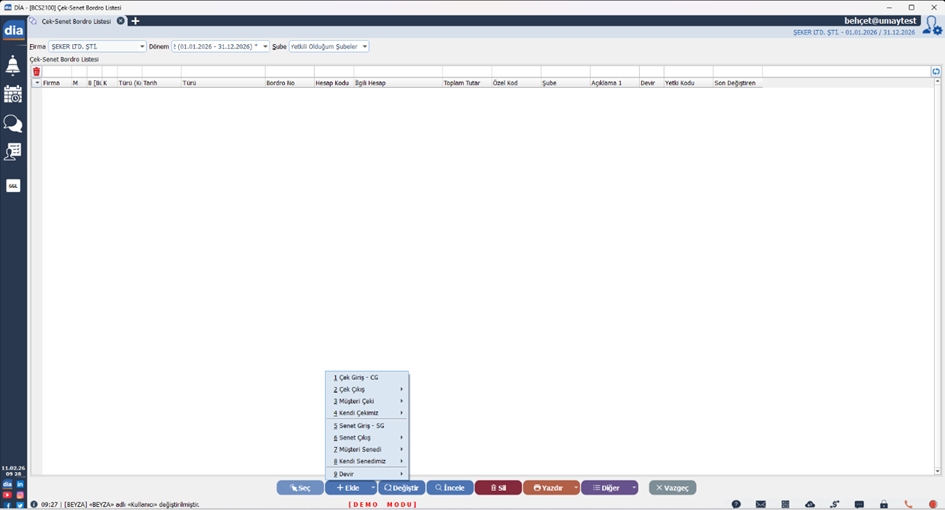Click the DIA logo in sidebar
This screenshot has height=510, width=945.
13,31
